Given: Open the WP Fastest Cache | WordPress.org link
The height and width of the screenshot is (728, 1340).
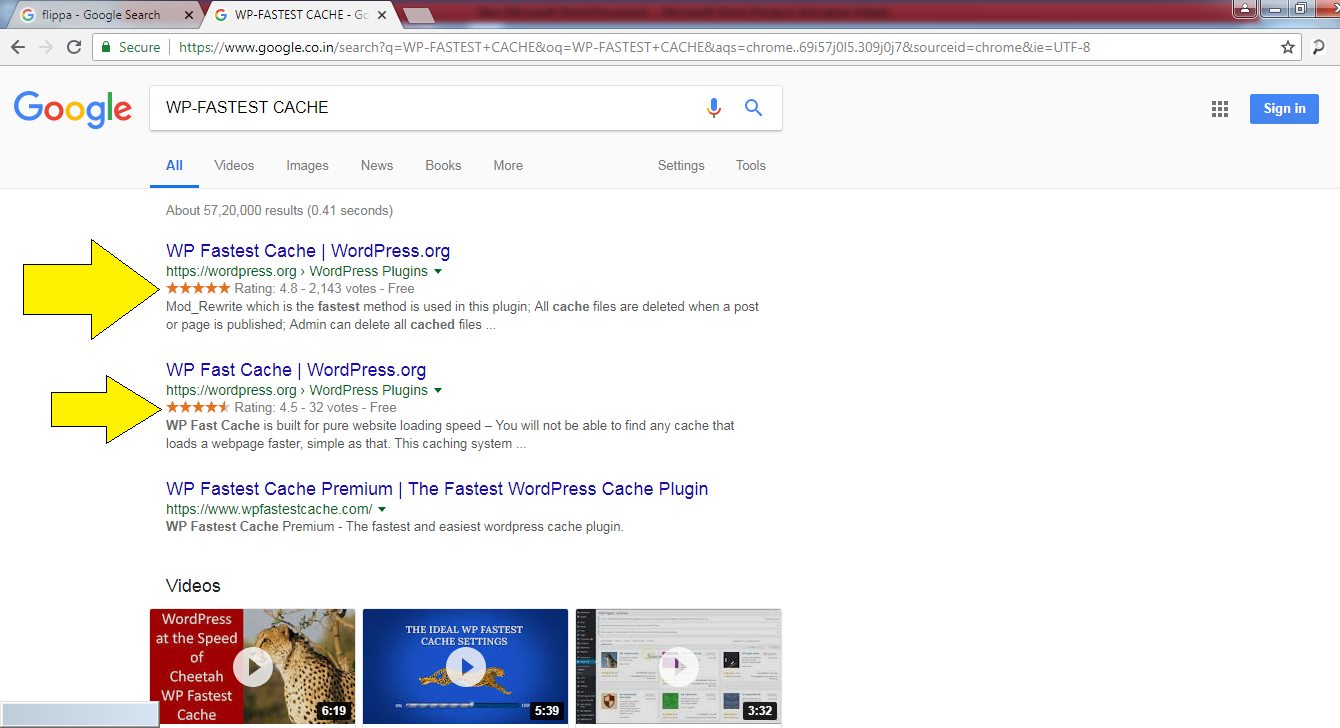Looking at the screenshot, I should 308,251.
